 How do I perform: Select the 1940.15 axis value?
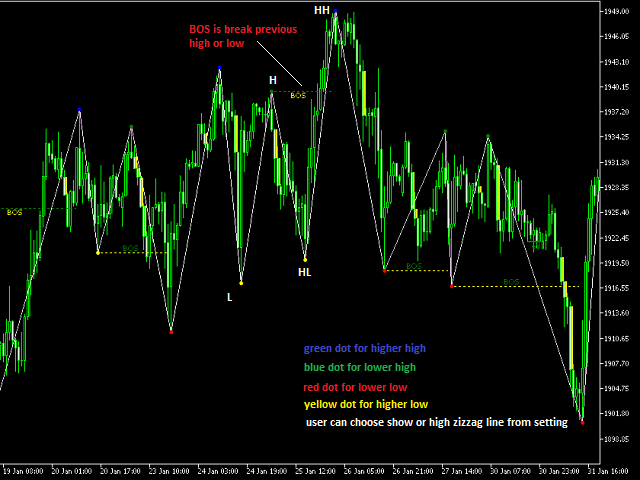pyautogui.click(x=617, y=87)
